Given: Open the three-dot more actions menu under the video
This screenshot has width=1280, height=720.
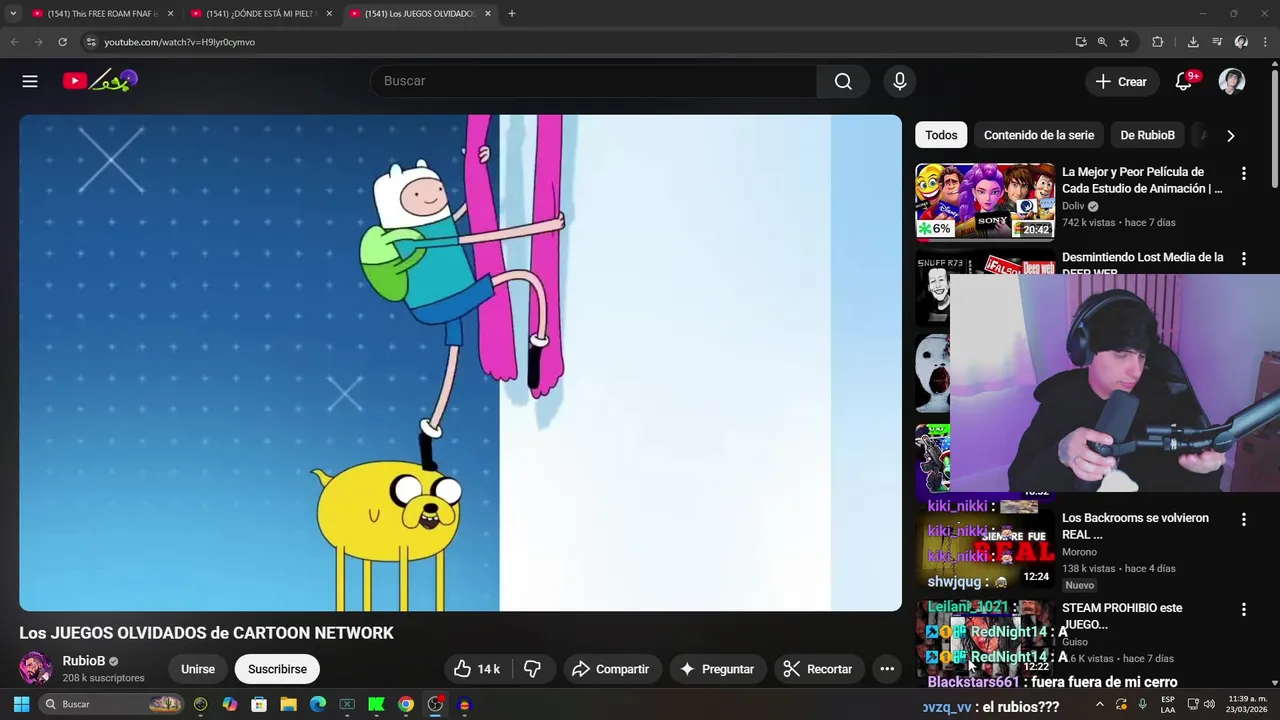Looking at the screenshot, I should click(887, 669).
